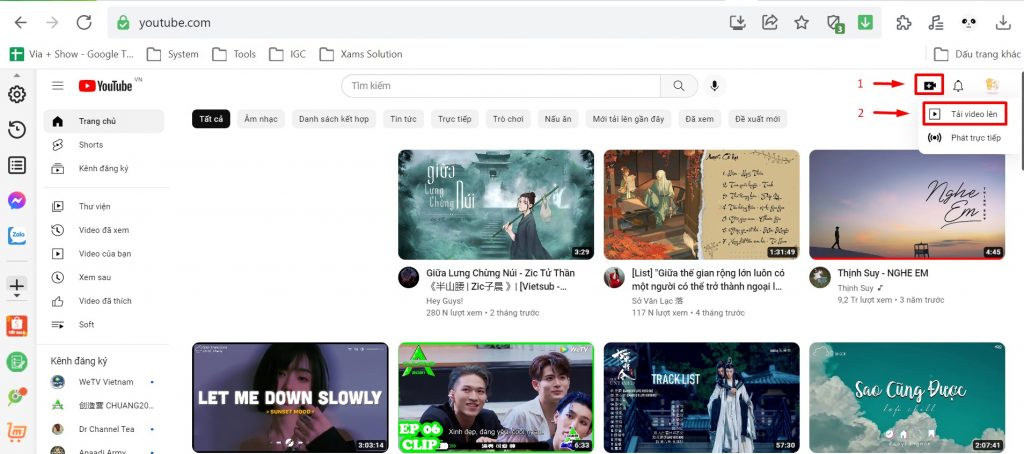Select the Âm nhạc filter chip
1024x454 pixels.
[261, 119]
